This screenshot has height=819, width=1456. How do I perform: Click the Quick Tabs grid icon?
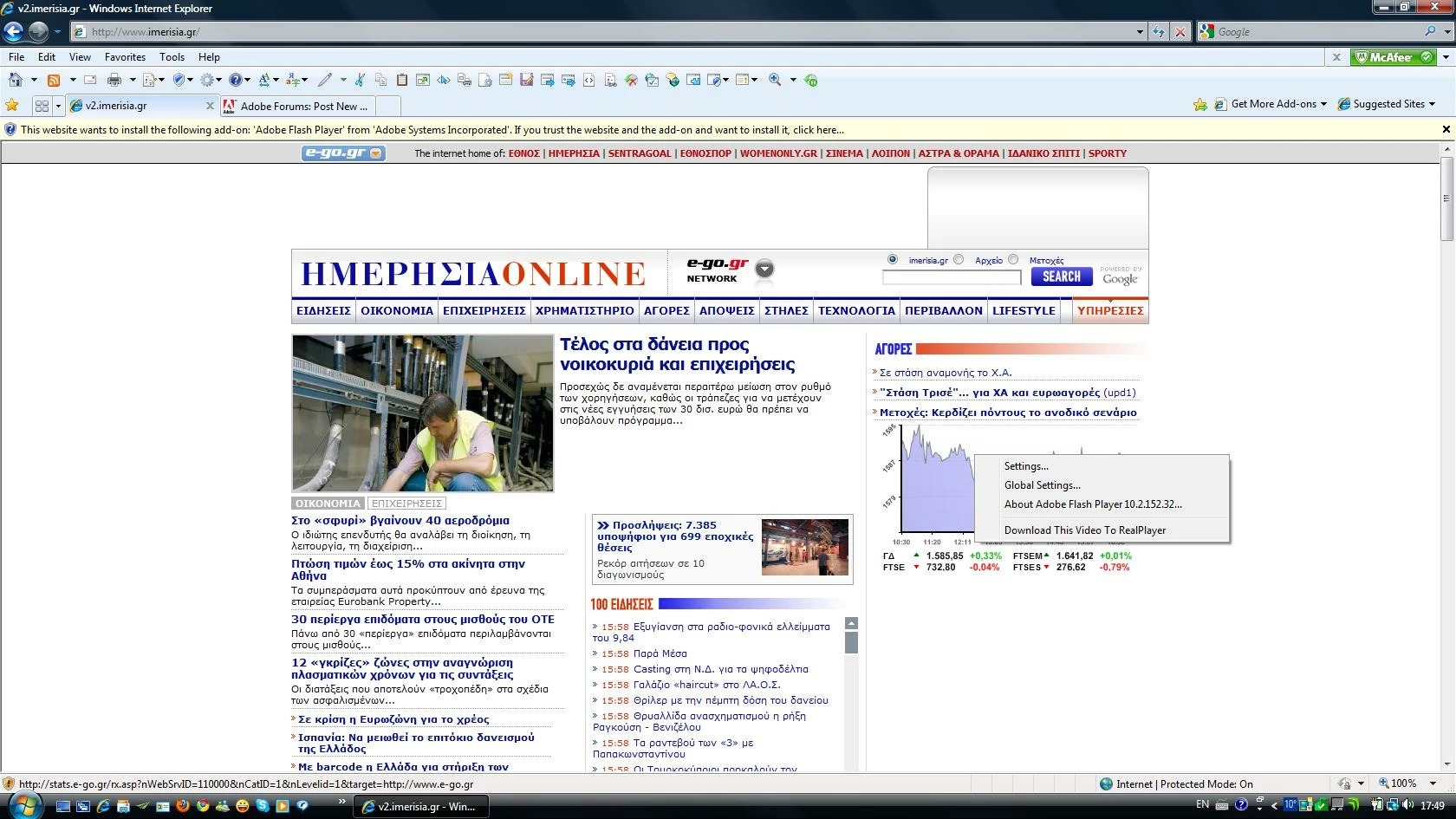[x=41, y=106]
